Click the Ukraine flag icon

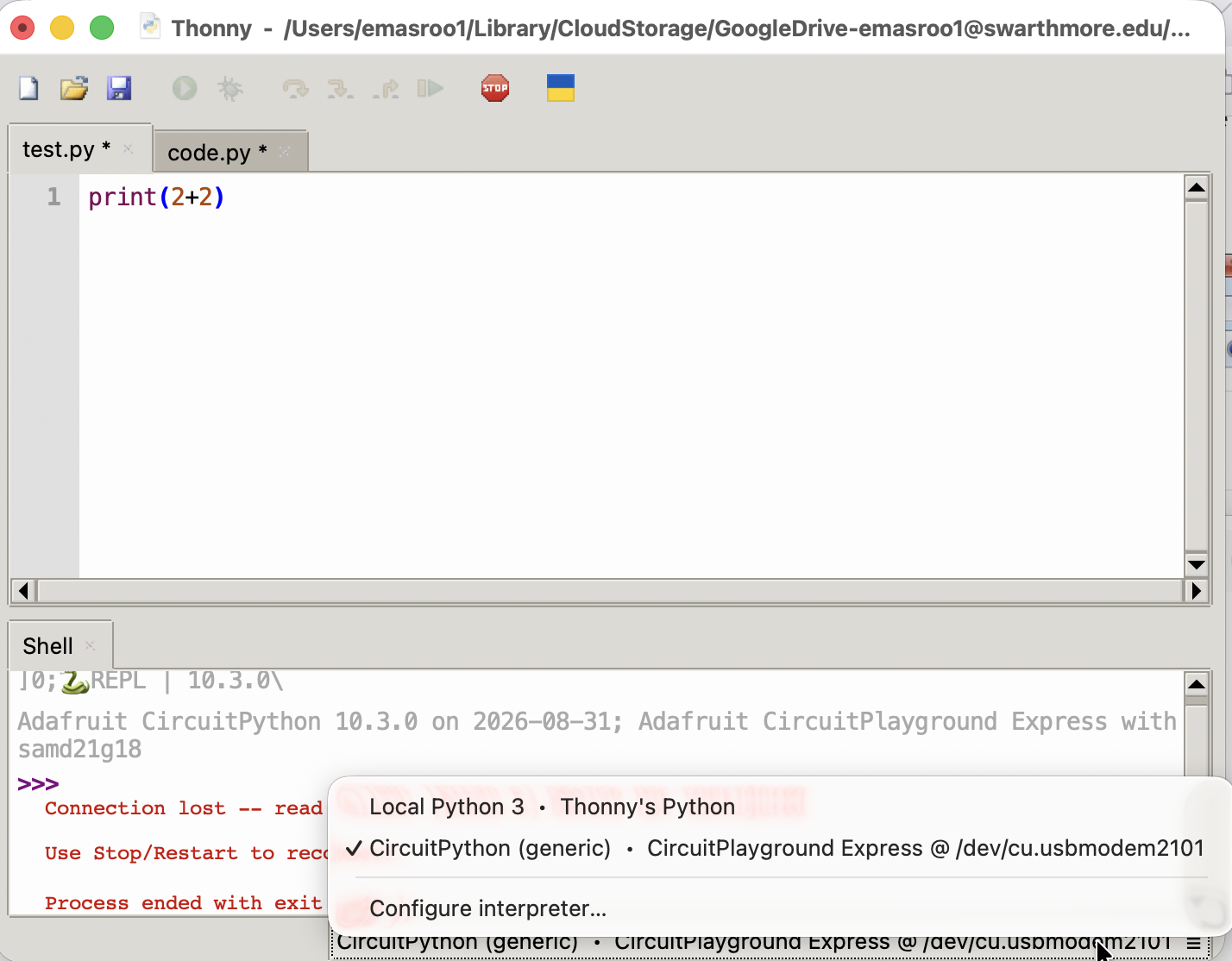[x=561, y=88]
